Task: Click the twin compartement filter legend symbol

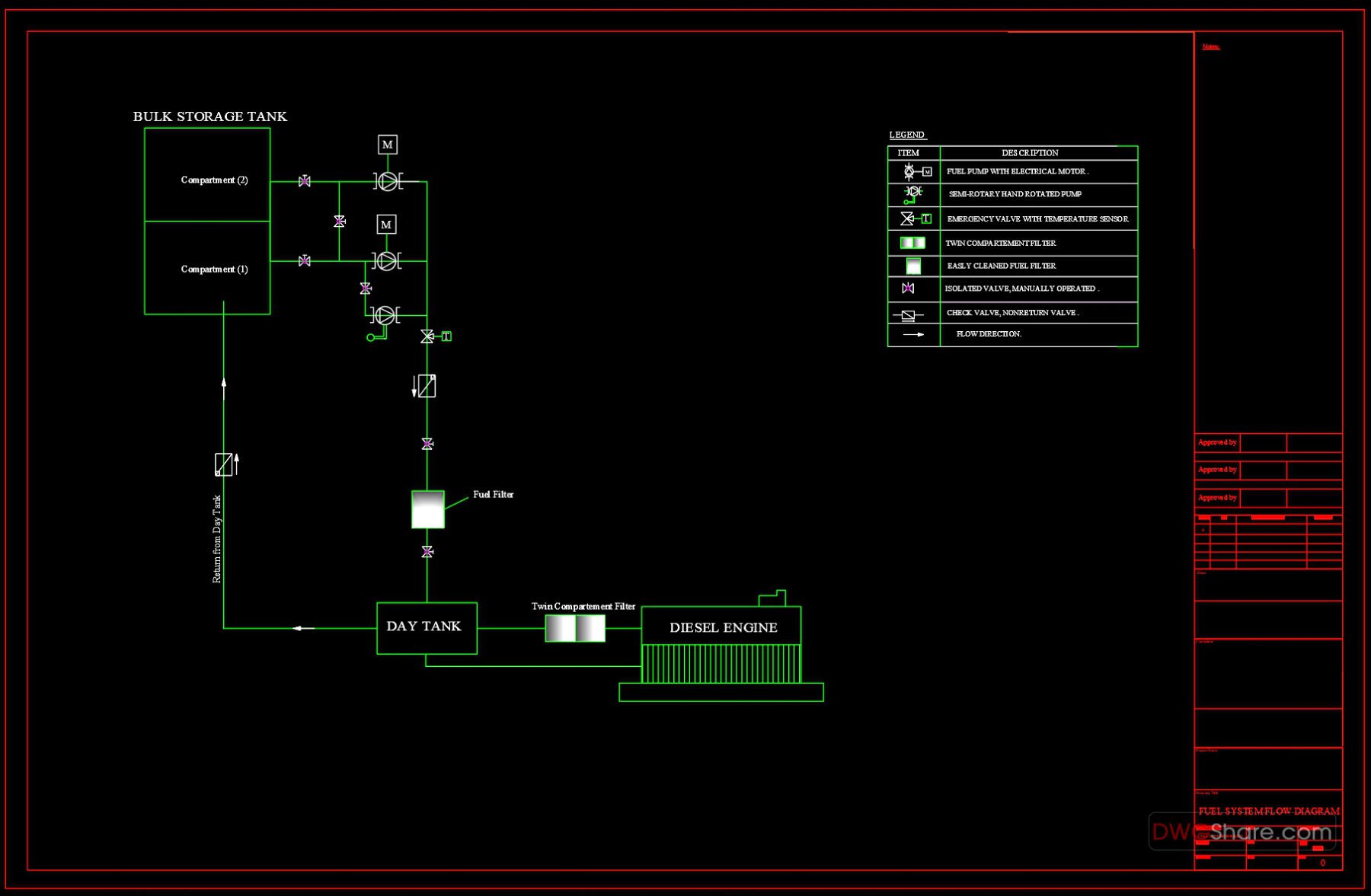Action: (x=912, y=242)
